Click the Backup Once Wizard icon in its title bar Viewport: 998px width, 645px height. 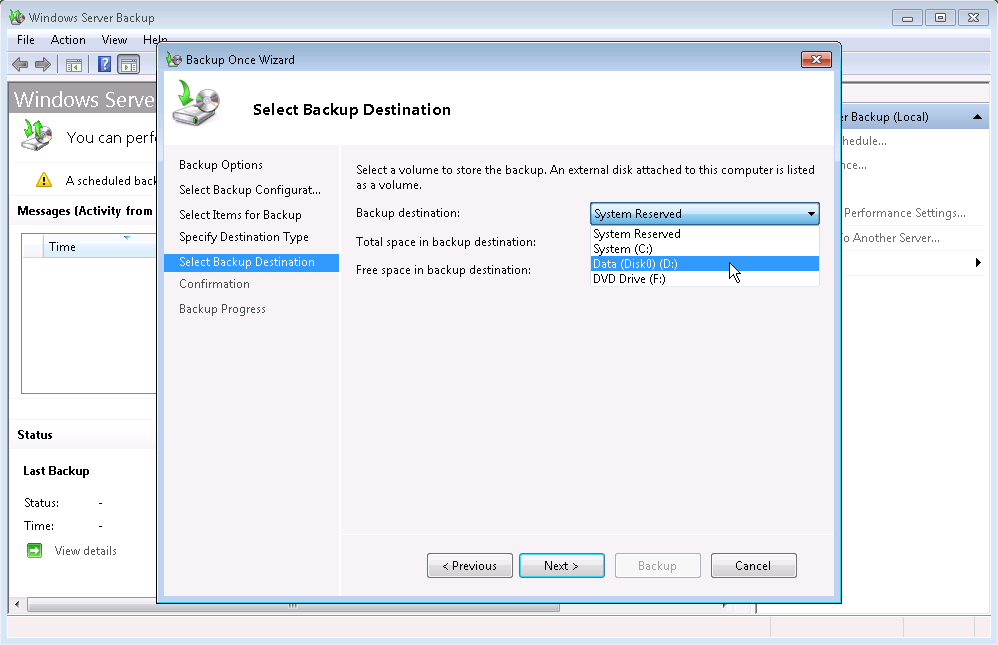click(173, 59)
